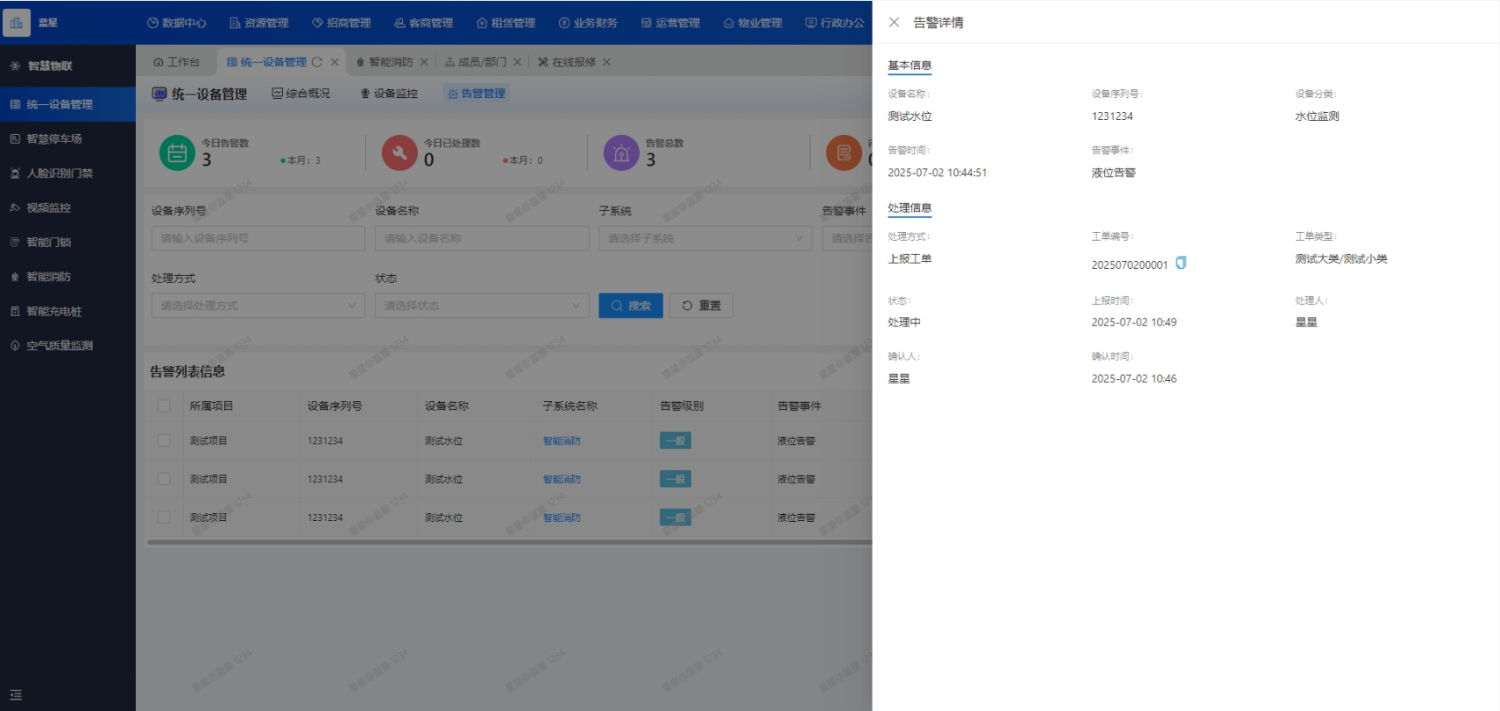1500x711 pixels.
Task: Open 统一设备管理 in the sidebar
Action: [67, 104]
